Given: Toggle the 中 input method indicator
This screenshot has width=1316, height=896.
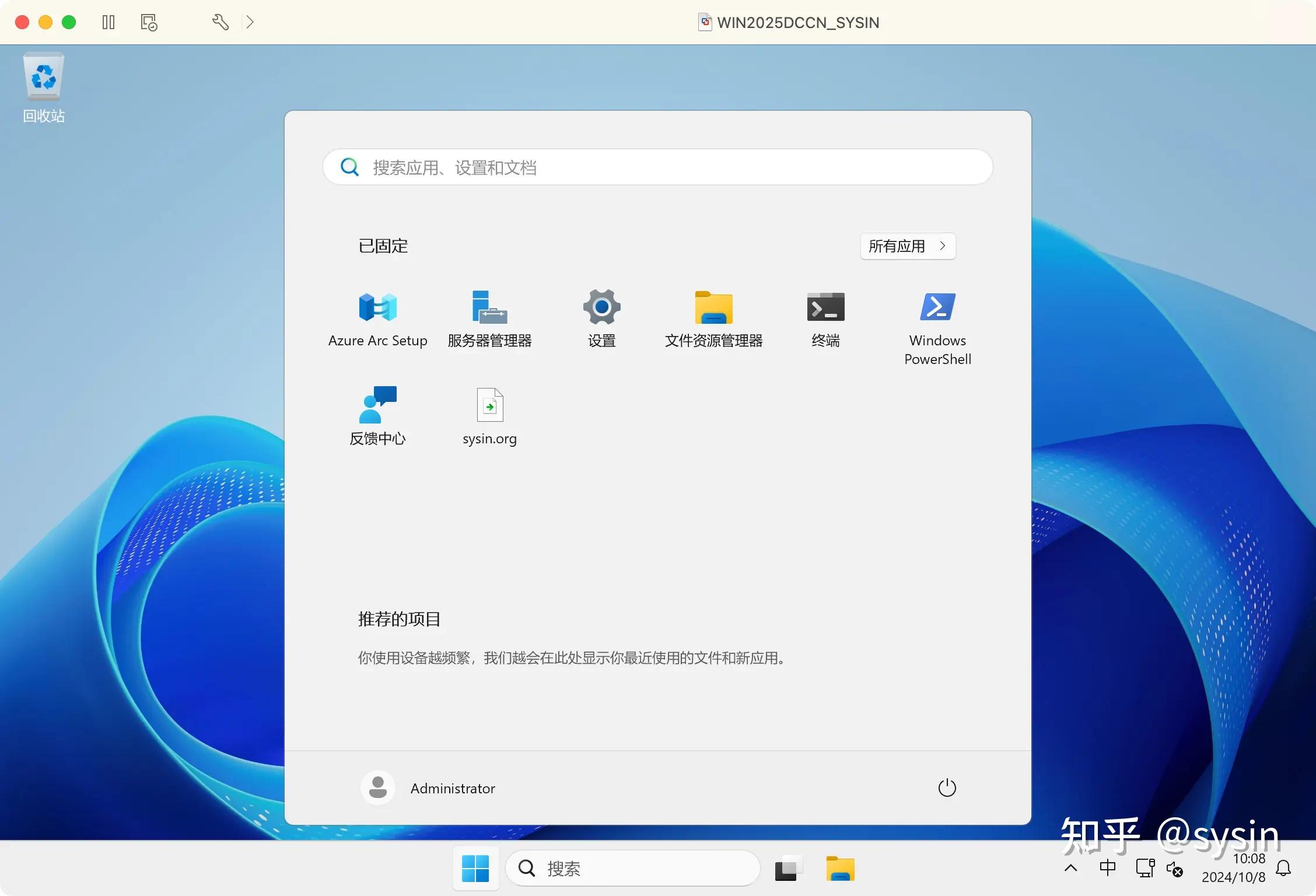Looking at the screenshot, I should coord(1107,868).
